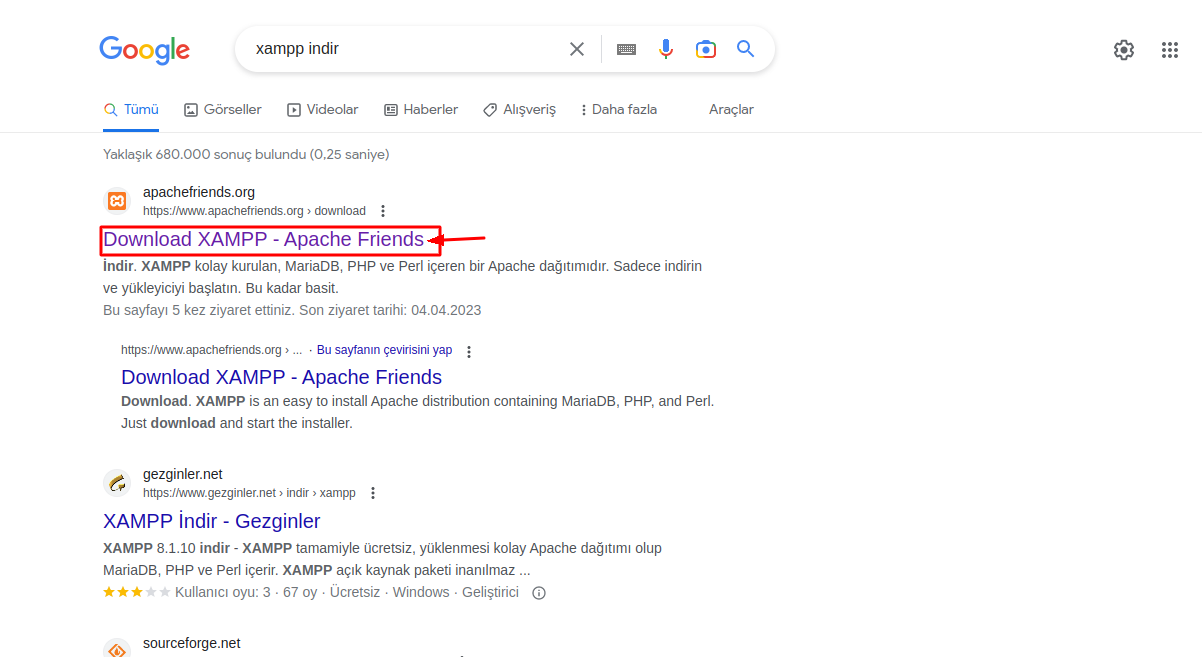Click gezginler.net favicon
Image resolution: width=1202 pixels, height=657 pixels.
pyautogui.click(x=117, y=483)
